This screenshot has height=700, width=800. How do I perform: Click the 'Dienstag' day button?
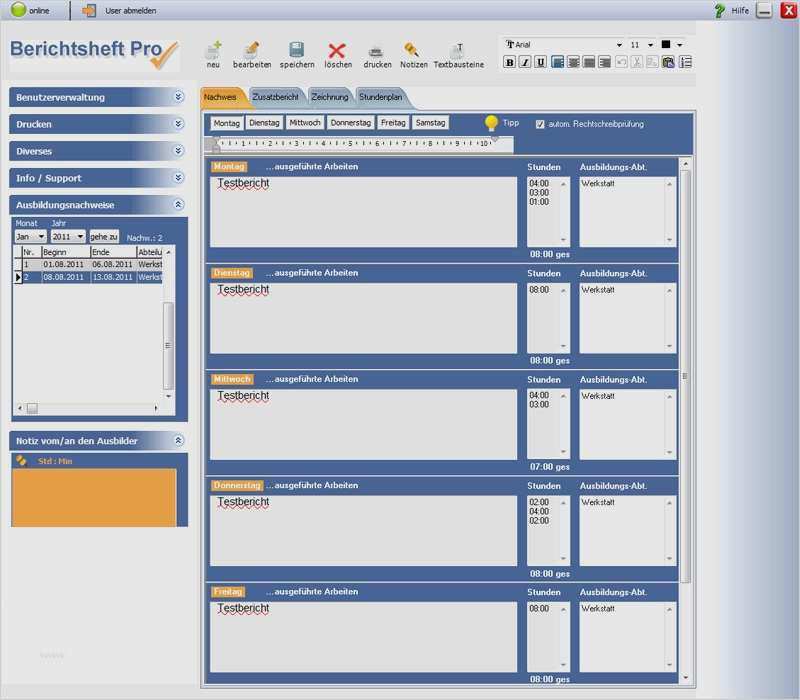pyautogui.click(x=264, y=123)
